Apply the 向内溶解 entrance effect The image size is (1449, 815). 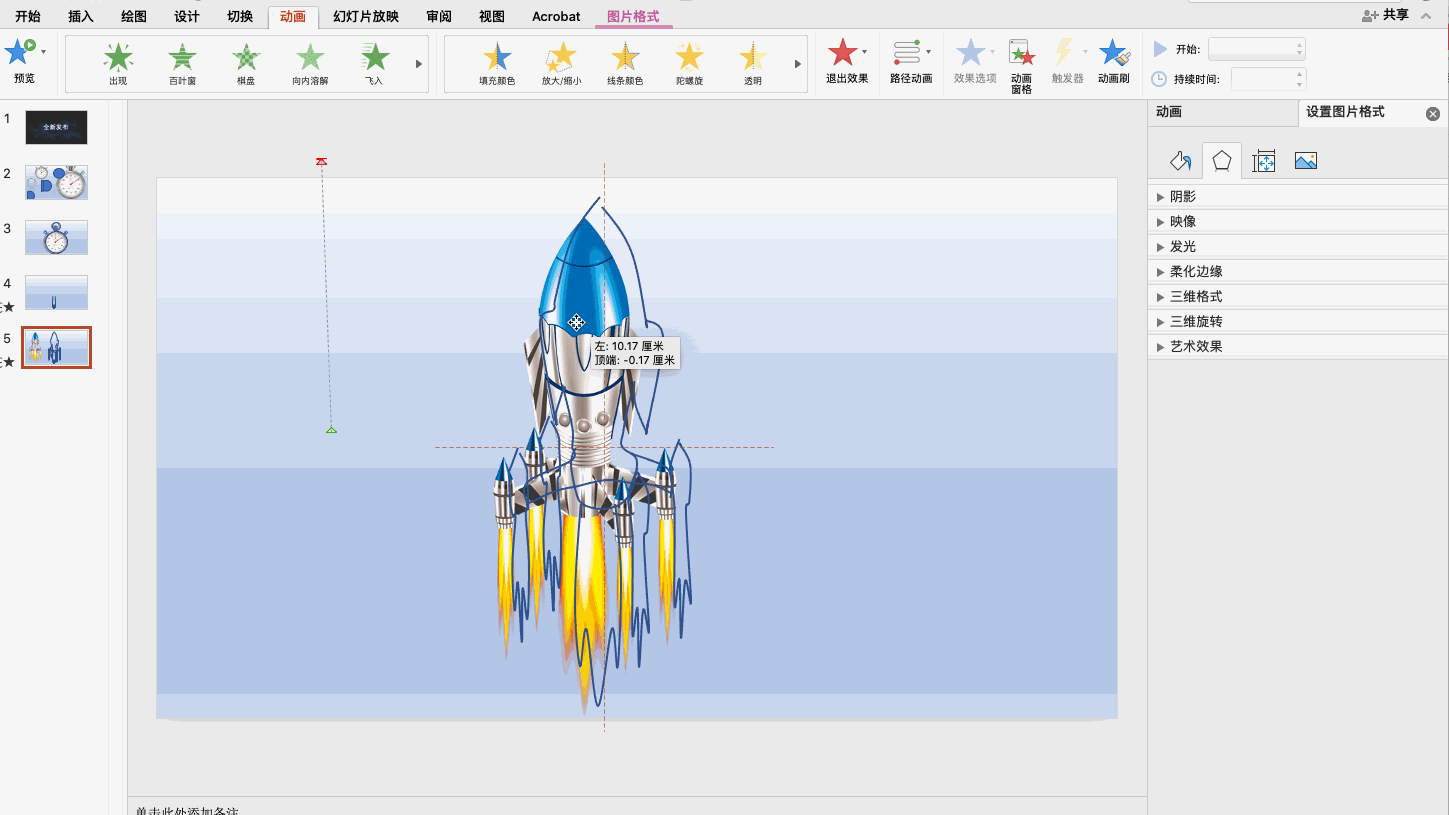(310, 64)
